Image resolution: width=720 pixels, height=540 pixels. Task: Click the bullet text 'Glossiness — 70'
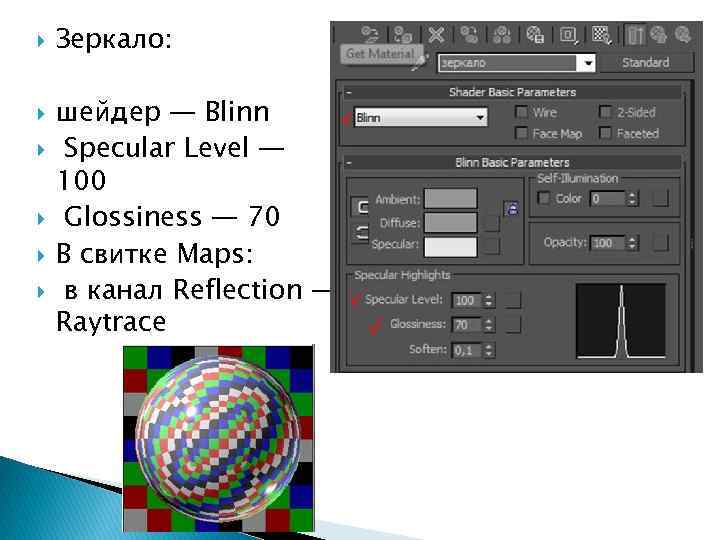click(x=172, y=217)
